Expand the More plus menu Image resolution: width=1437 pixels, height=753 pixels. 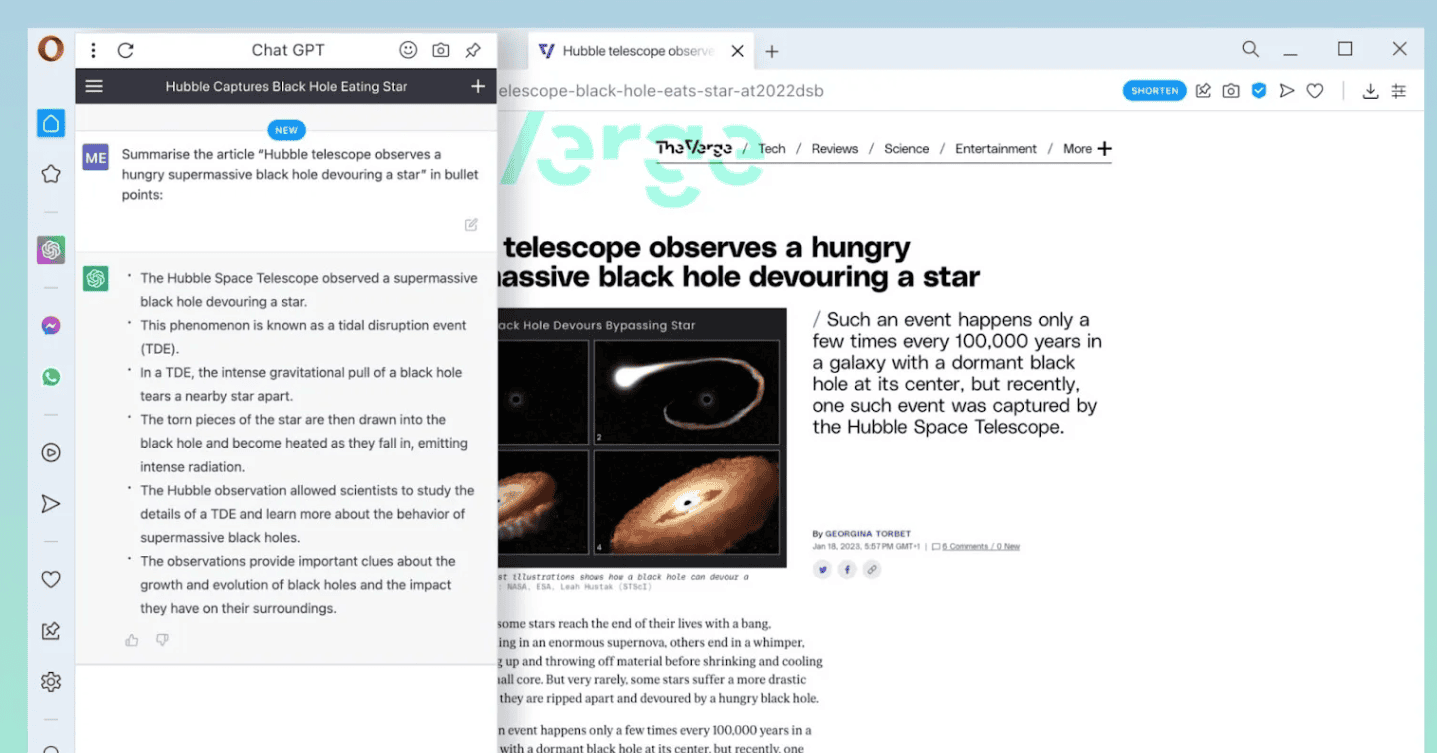pos(1087,149)
